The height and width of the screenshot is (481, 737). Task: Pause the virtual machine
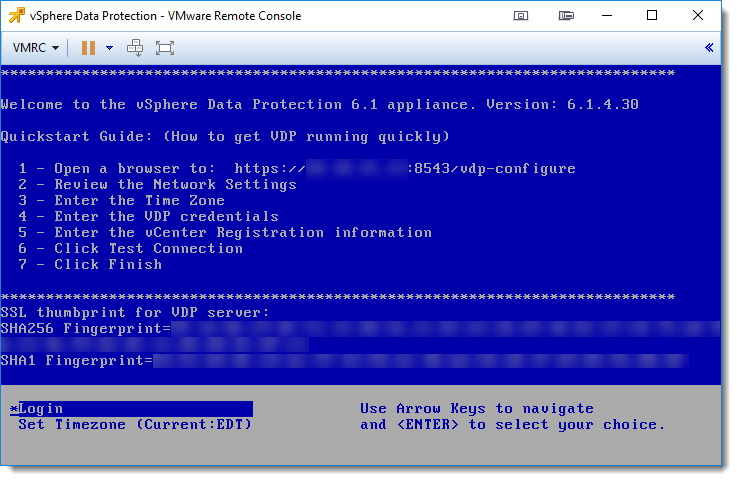[88, 48]
